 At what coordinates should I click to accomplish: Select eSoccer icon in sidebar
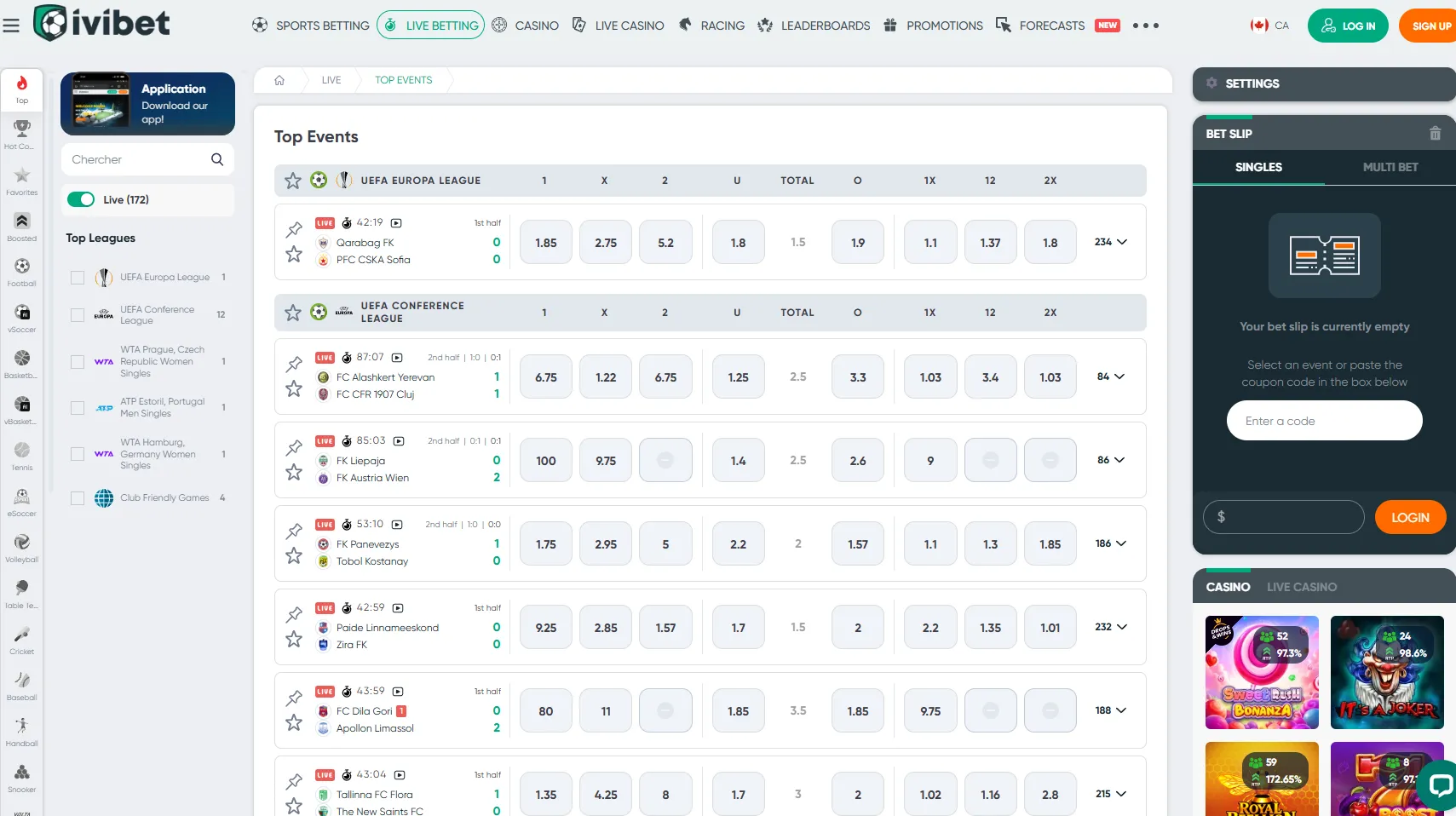22,496
